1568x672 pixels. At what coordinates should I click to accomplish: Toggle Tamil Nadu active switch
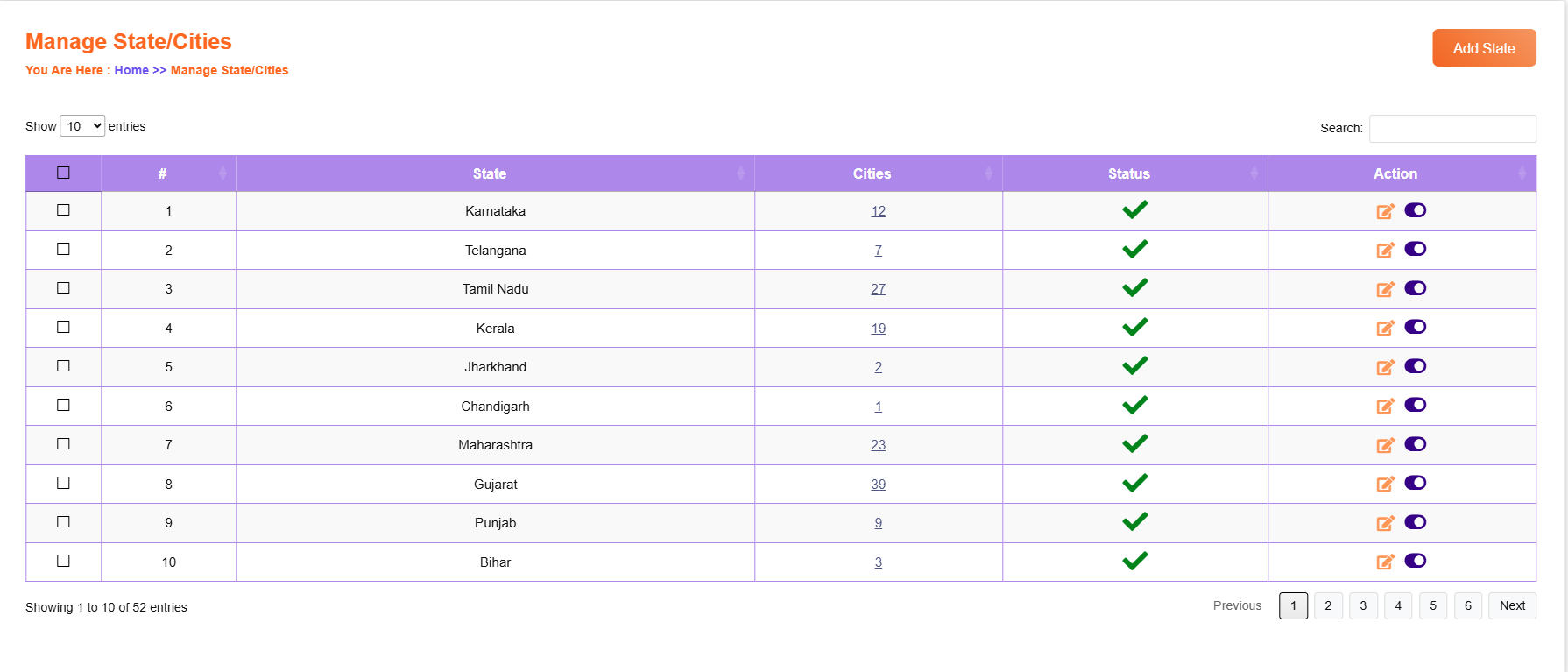pyautogui.click(x=1416, y=288)
